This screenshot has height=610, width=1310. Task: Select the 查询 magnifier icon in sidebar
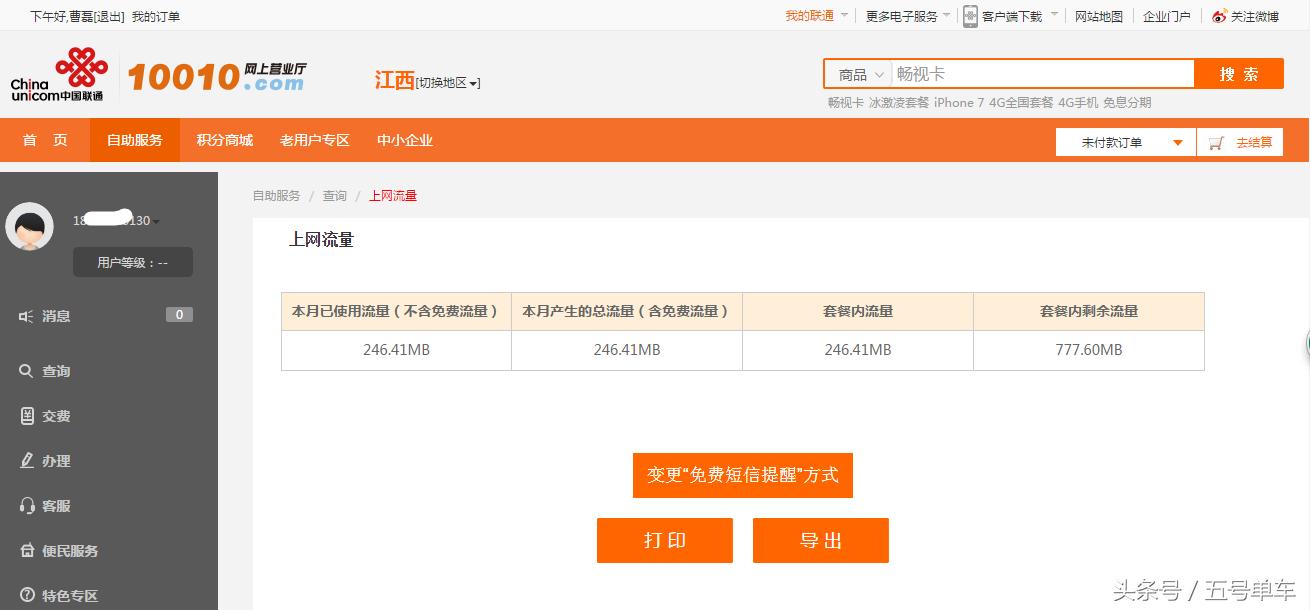(25, 371)
